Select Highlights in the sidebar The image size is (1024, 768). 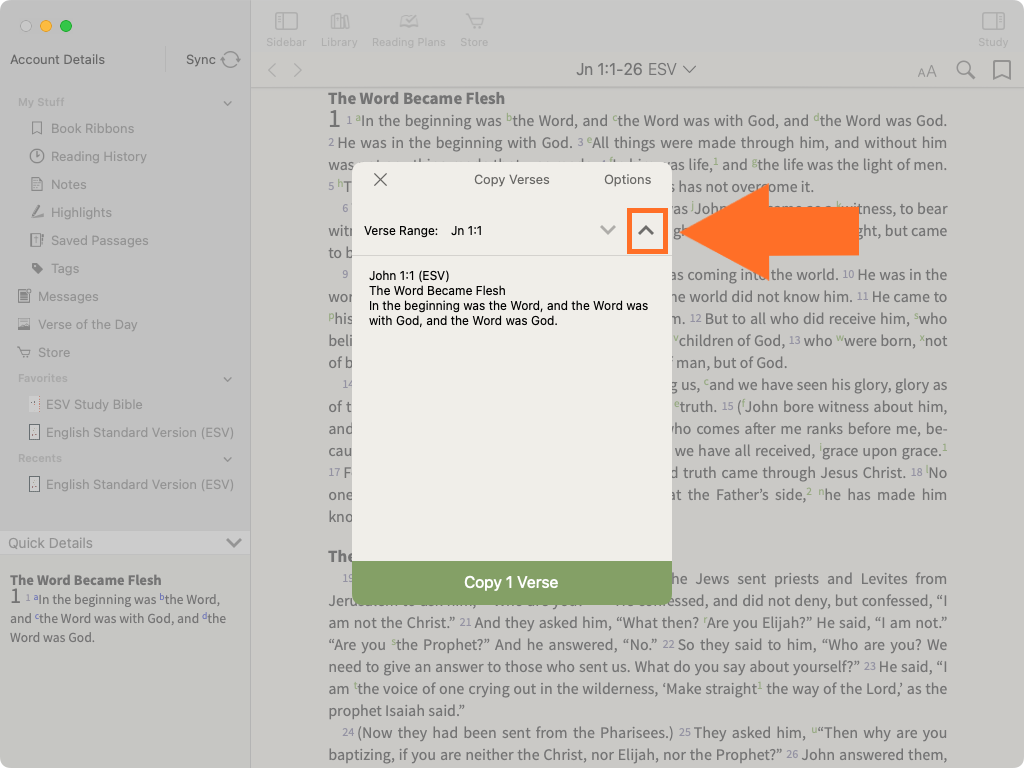point(81,212)
